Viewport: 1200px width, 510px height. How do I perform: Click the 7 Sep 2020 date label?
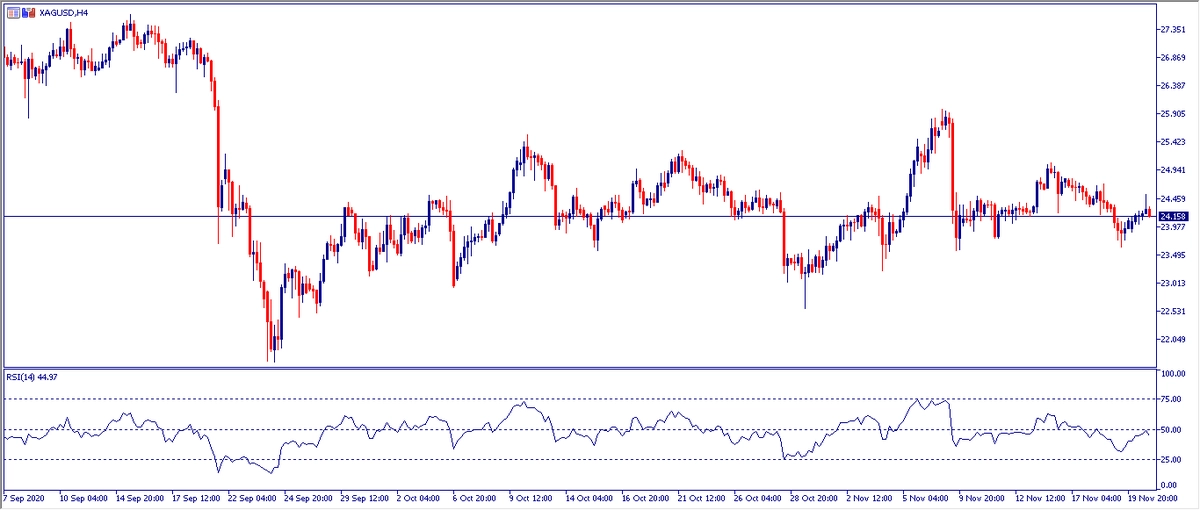click(25, 497)
